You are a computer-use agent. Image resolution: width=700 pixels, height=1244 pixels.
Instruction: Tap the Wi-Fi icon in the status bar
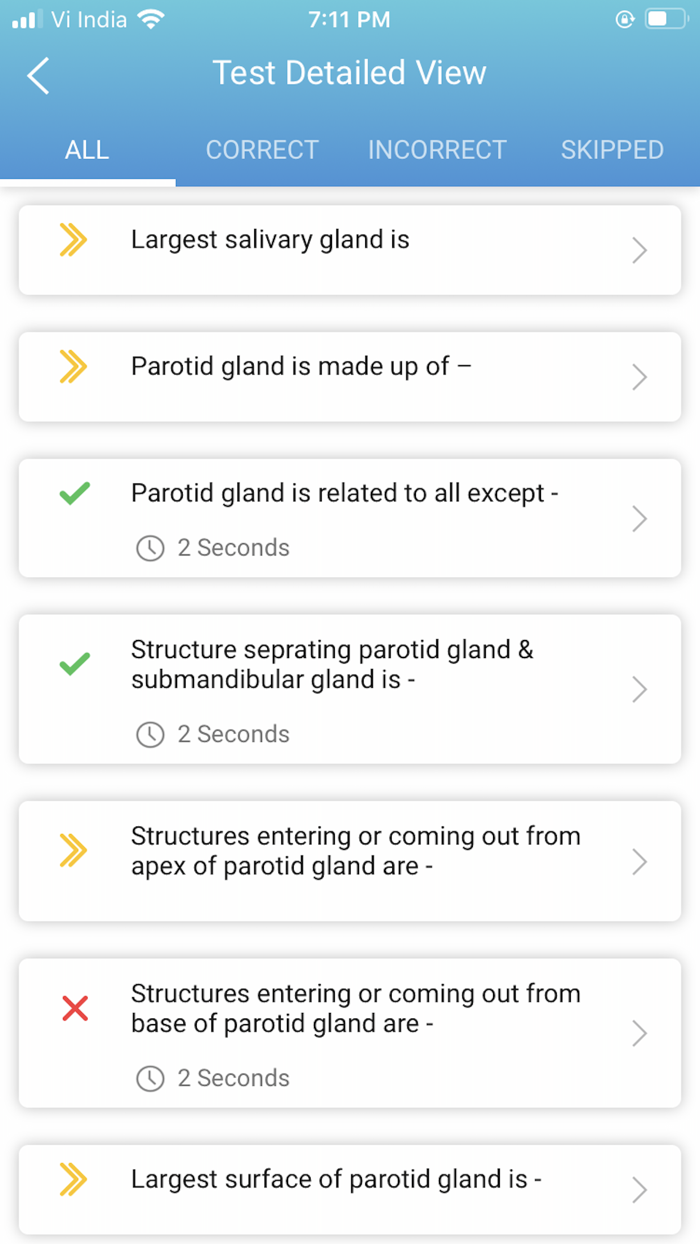tap(148, 17)
